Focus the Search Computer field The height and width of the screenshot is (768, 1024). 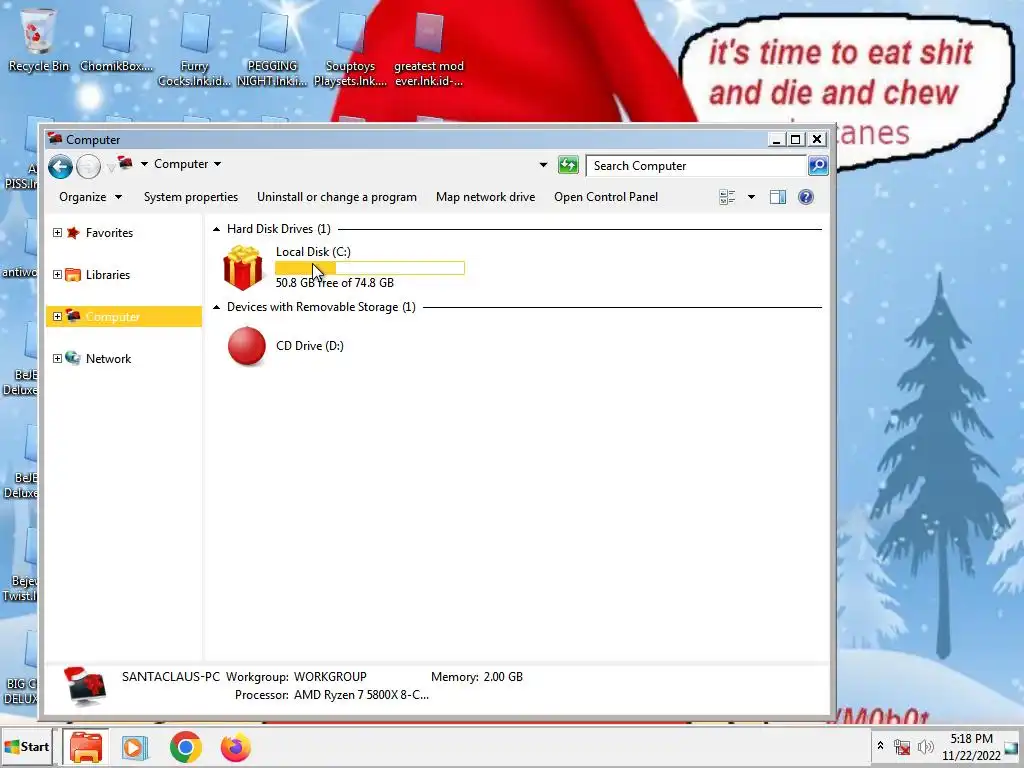click(x=696, y=166)
